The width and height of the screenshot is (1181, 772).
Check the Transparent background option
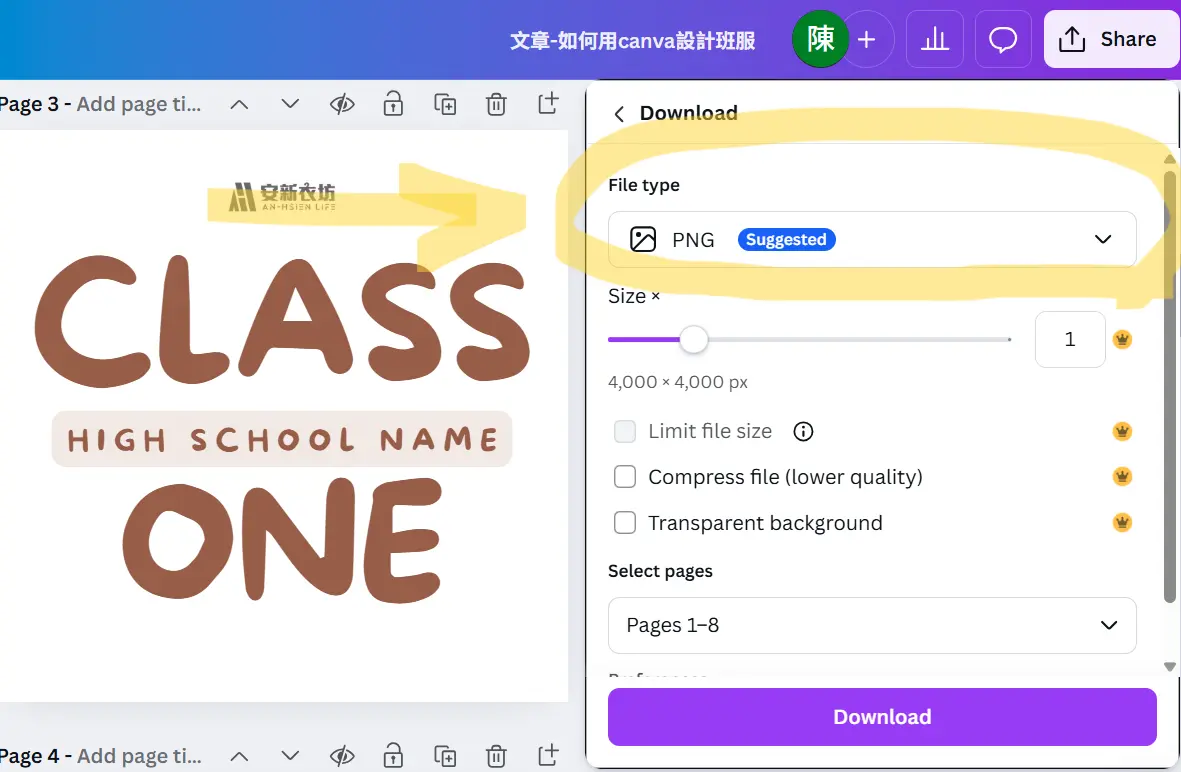coord(625,523)
